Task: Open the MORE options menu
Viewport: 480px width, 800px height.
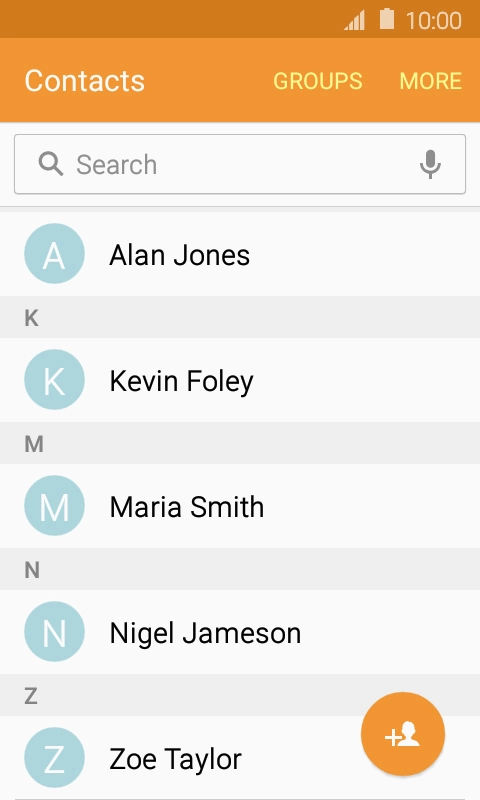Action: 431,81
